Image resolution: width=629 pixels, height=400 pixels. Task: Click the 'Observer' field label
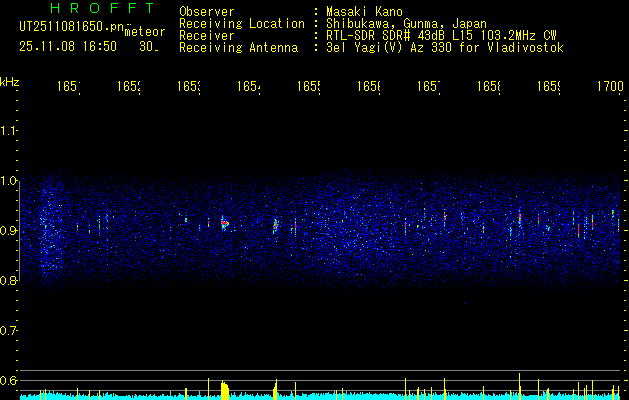tap(207, 12)
